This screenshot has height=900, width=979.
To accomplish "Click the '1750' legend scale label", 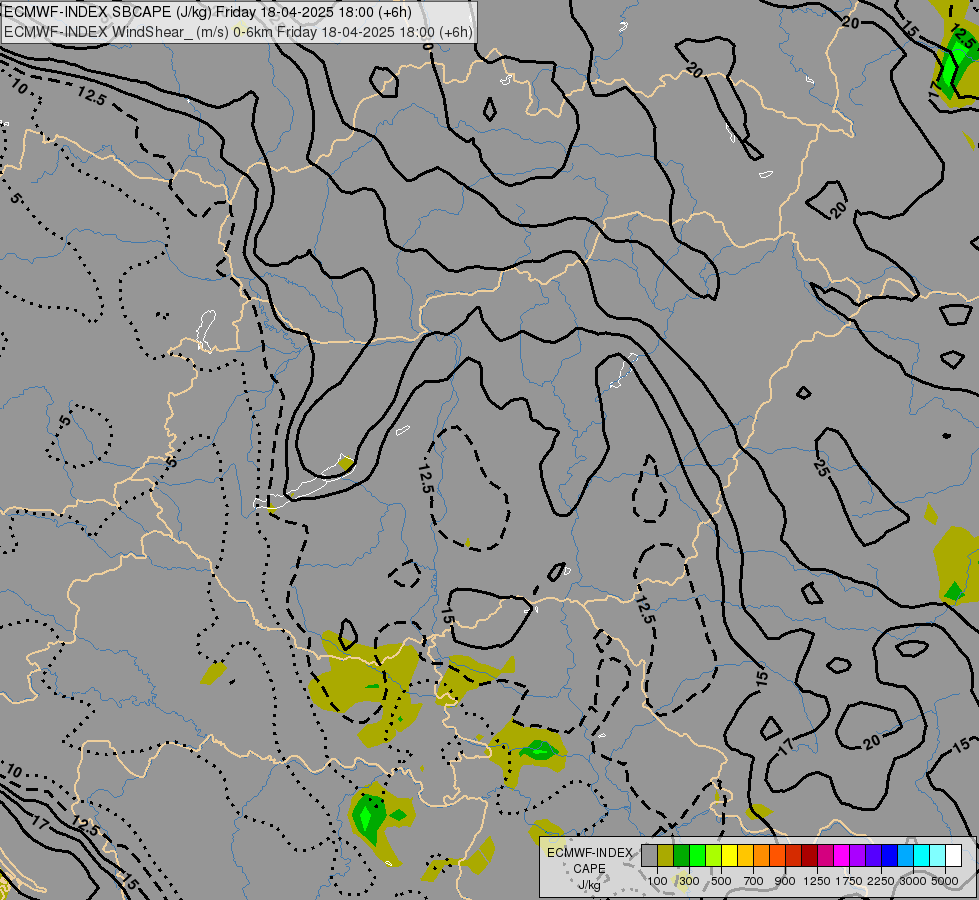I will [x=849, y=881].
